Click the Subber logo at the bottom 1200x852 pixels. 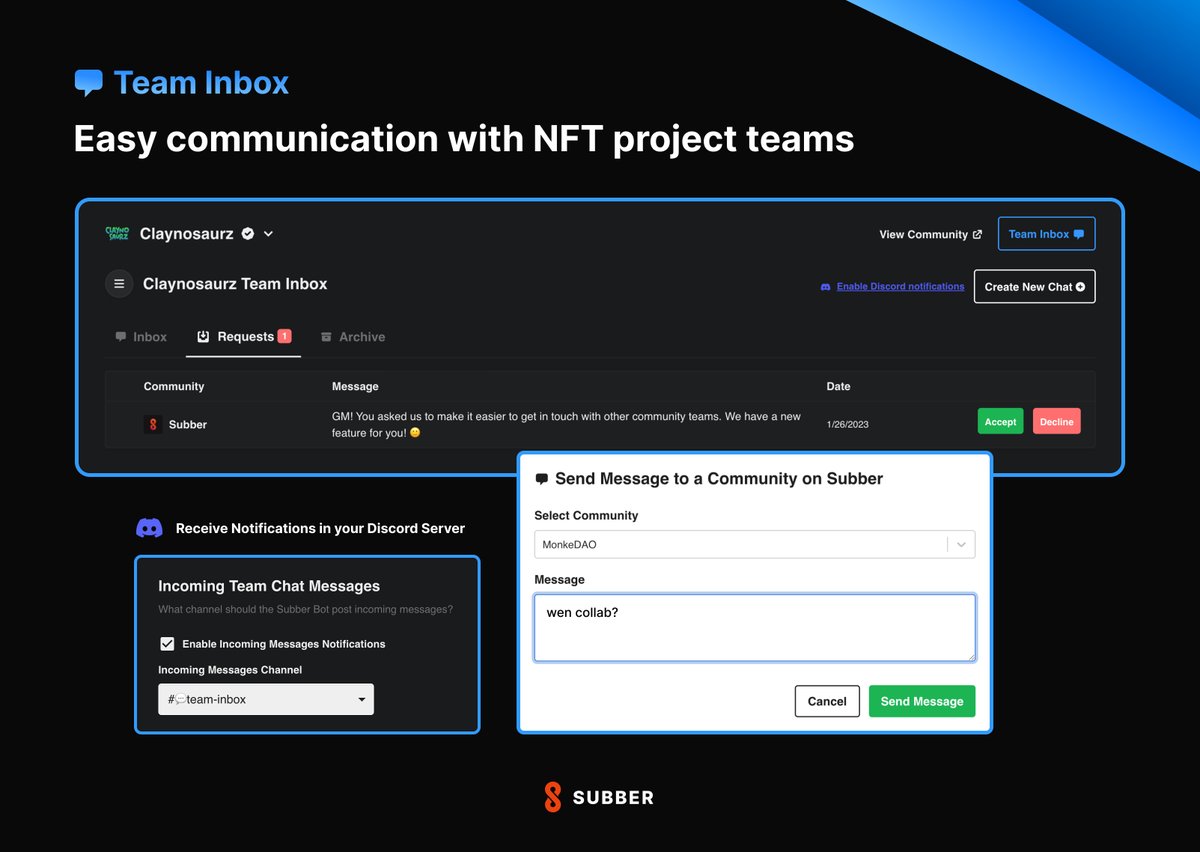coord(599,797)
